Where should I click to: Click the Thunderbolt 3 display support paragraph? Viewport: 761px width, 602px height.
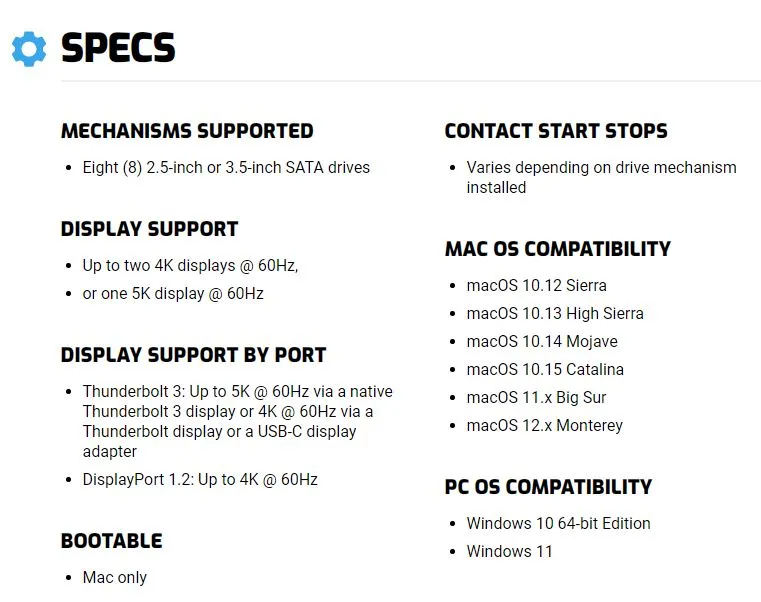tap(238, 421)
